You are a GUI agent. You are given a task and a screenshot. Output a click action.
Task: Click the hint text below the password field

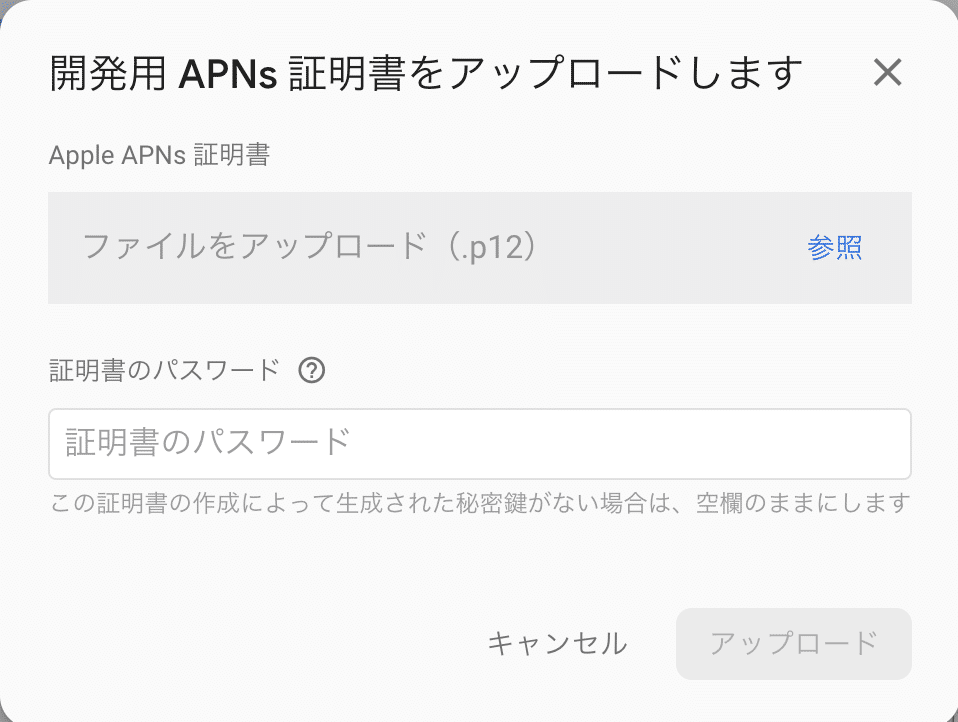[x=479, y=504]
